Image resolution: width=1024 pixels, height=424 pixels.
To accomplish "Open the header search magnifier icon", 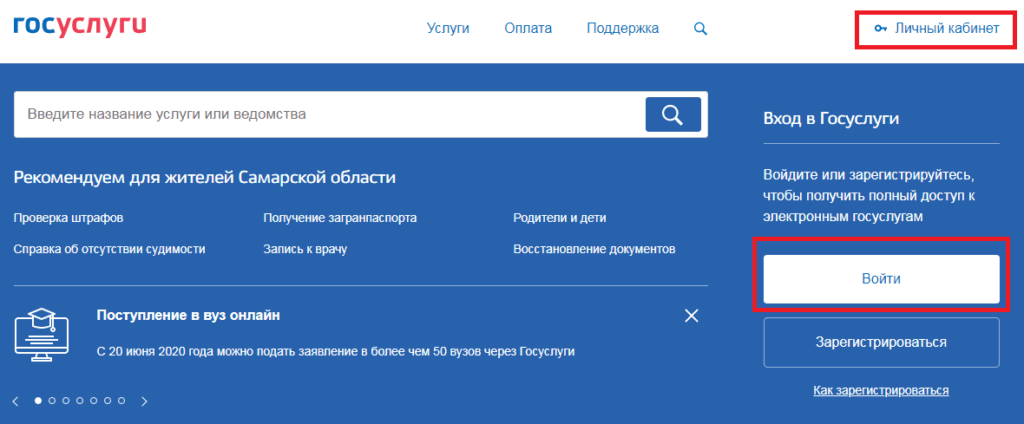I will pyautogui.click(x=700, y=29).
